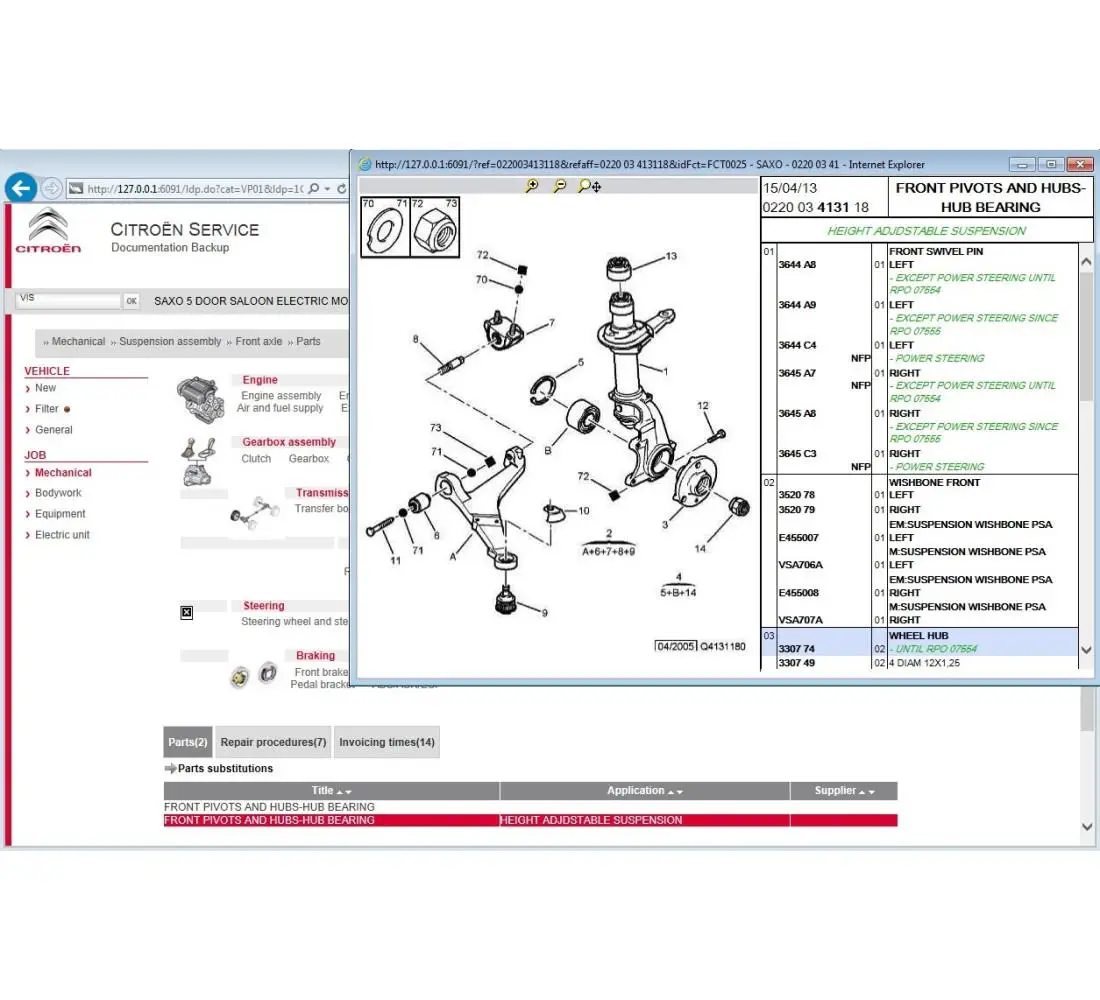1100x1000 pixels.
Task: Click part number 3645 C3
Action: pos(797,453)
